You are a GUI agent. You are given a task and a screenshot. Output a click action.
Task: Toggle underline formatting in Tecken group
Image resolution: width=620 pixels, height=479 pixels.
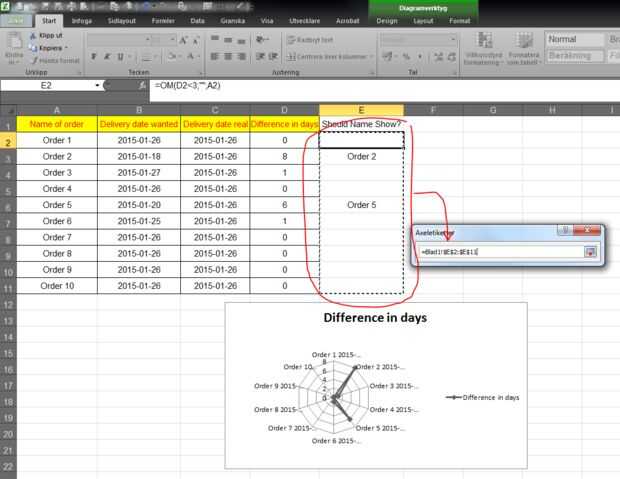[x=120, y=57]
